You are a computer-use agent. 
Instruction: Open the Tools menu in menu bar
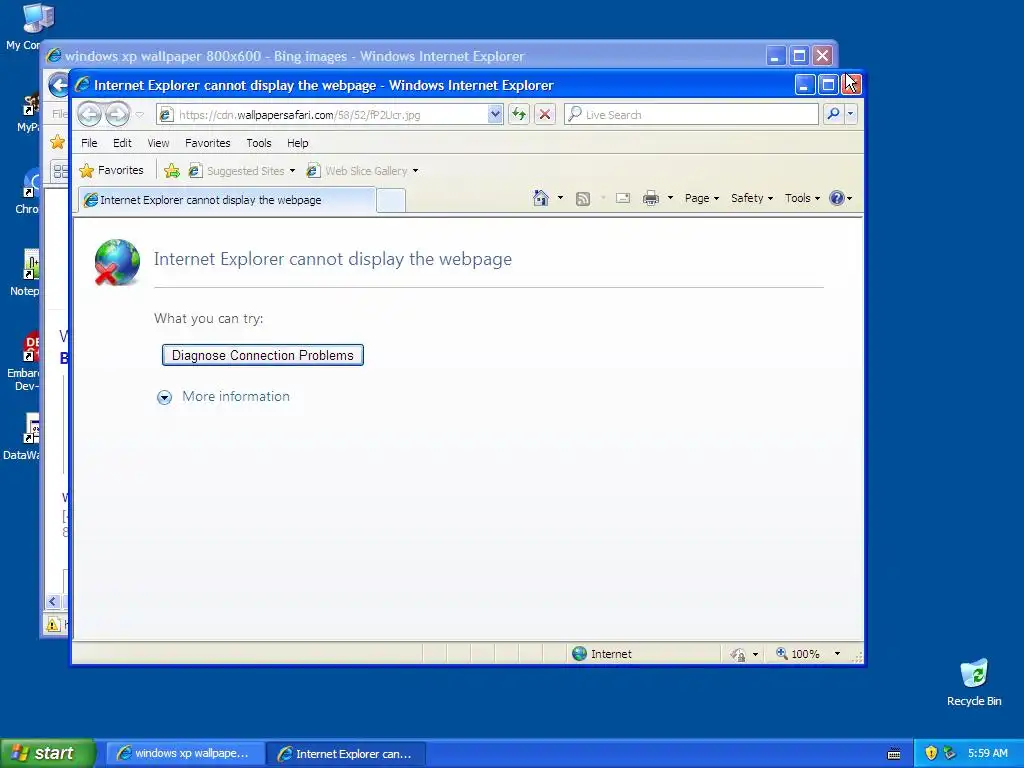pos(259,143)
